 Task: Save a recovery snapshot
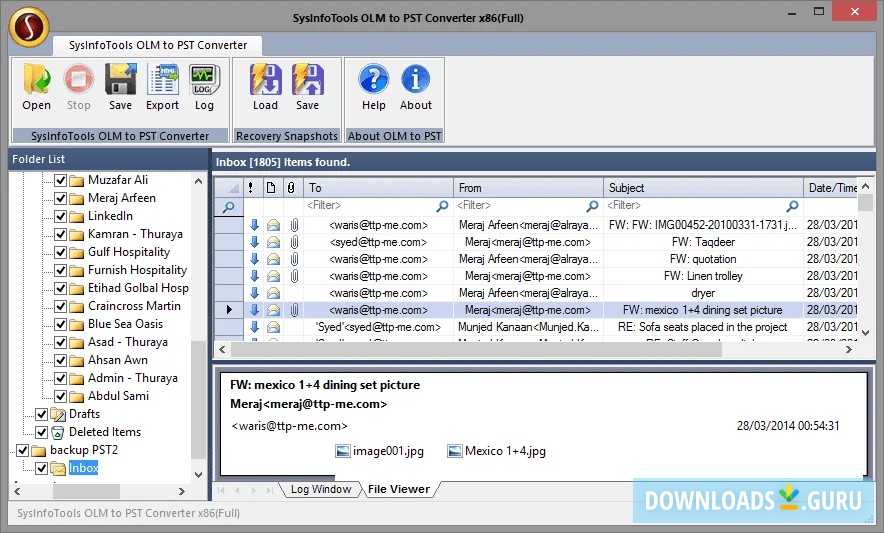tap(307, 80)
